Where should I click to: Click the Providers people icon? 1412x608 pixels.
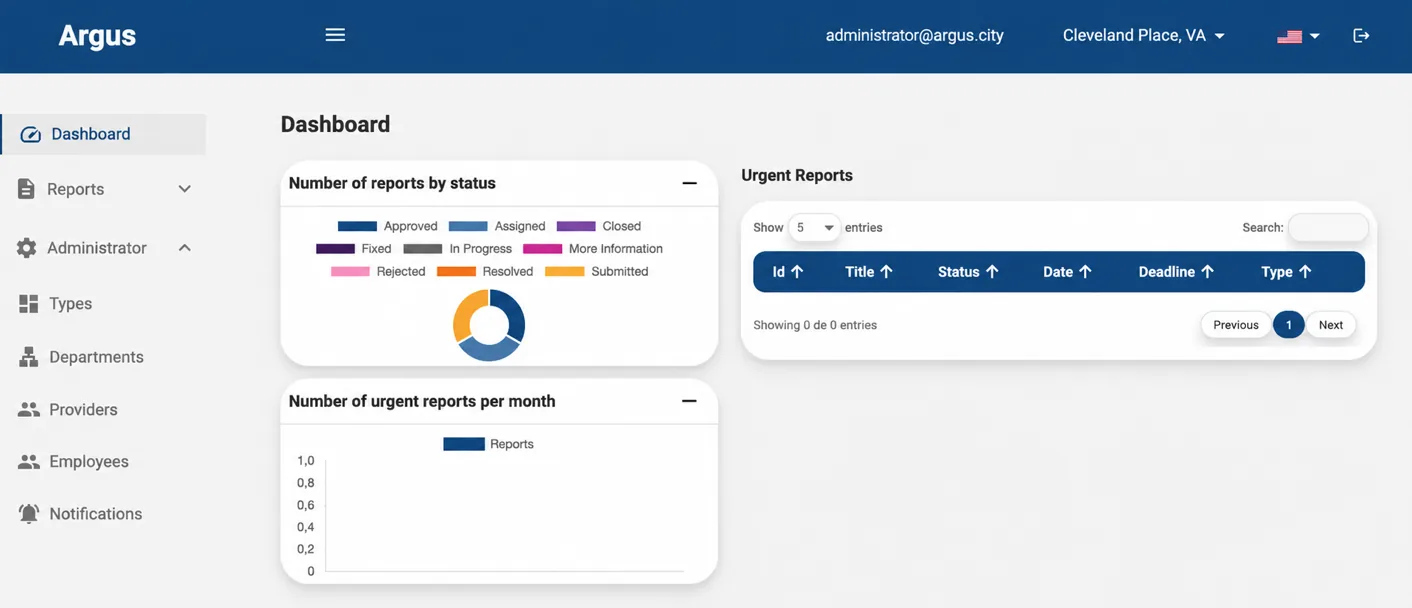29,410
